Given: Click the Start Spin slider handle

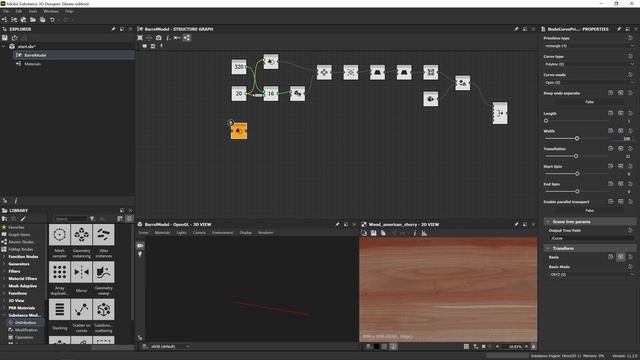Looking at the screenshot, I should [x=577, y=173].
